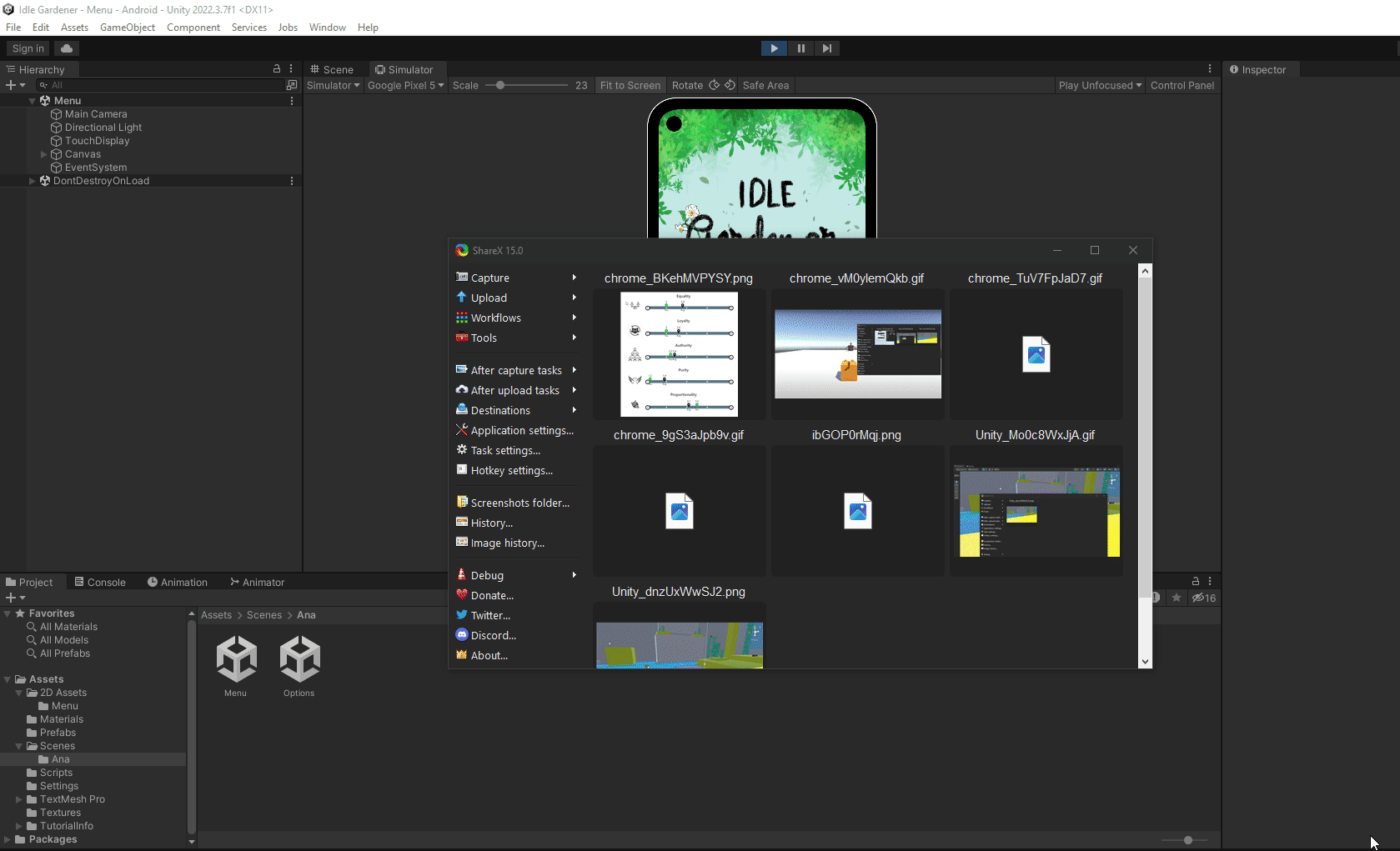This screenshot has height=851, width=1400.
Task: Open ShareX Tools submenu
Action: click(x=516, y=338)
